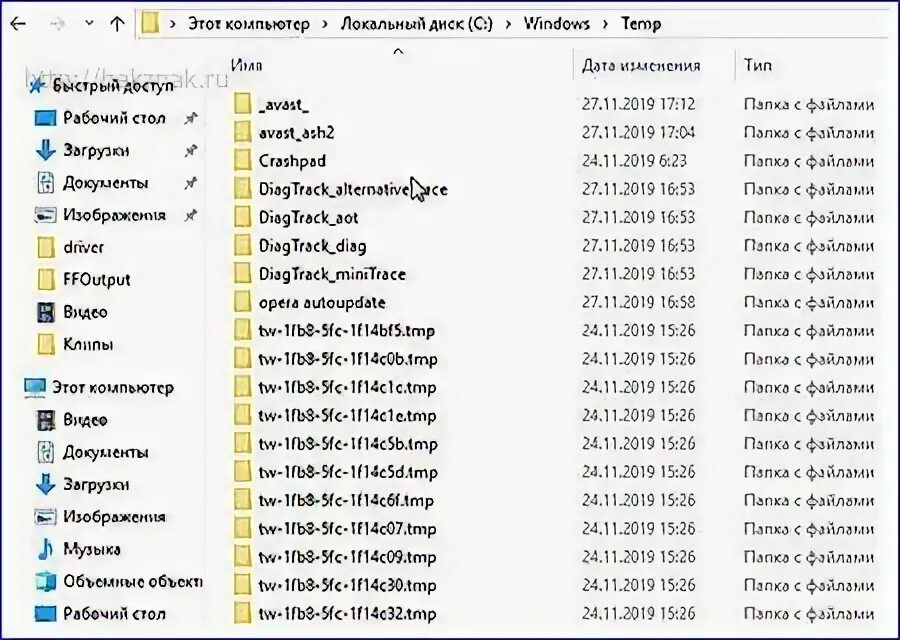
Task: Select the 'tw-1fb8-5fc-1f14c32.tmp' row name
Action: [347, 614]
